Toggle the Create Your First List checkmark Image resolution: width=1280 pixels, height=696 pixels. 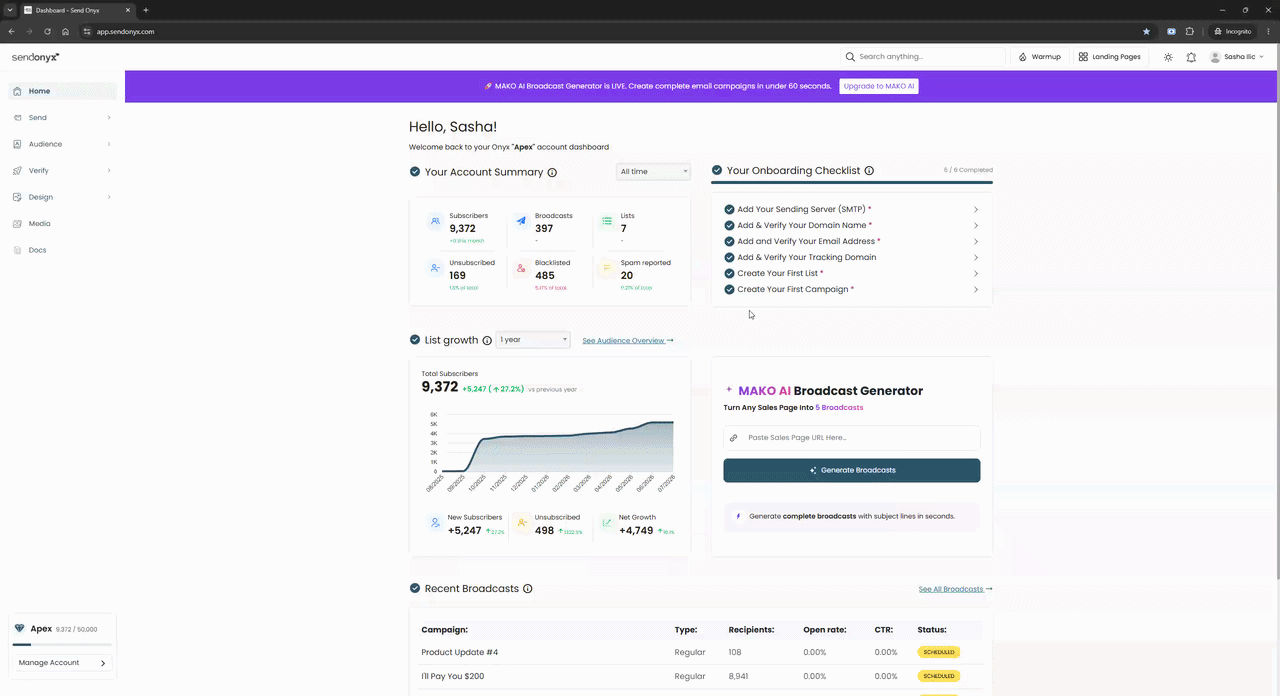pyautogui.click(x=729, y=273)
